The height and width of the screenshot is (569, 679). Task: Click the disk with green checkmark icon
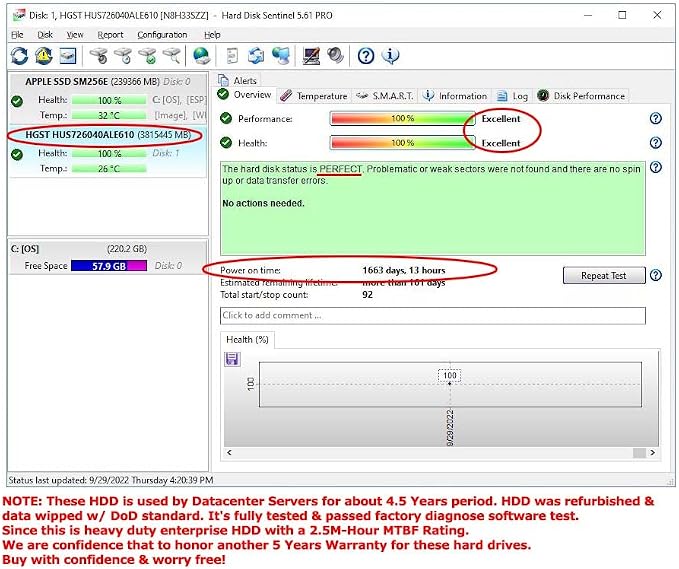[147, 56]
